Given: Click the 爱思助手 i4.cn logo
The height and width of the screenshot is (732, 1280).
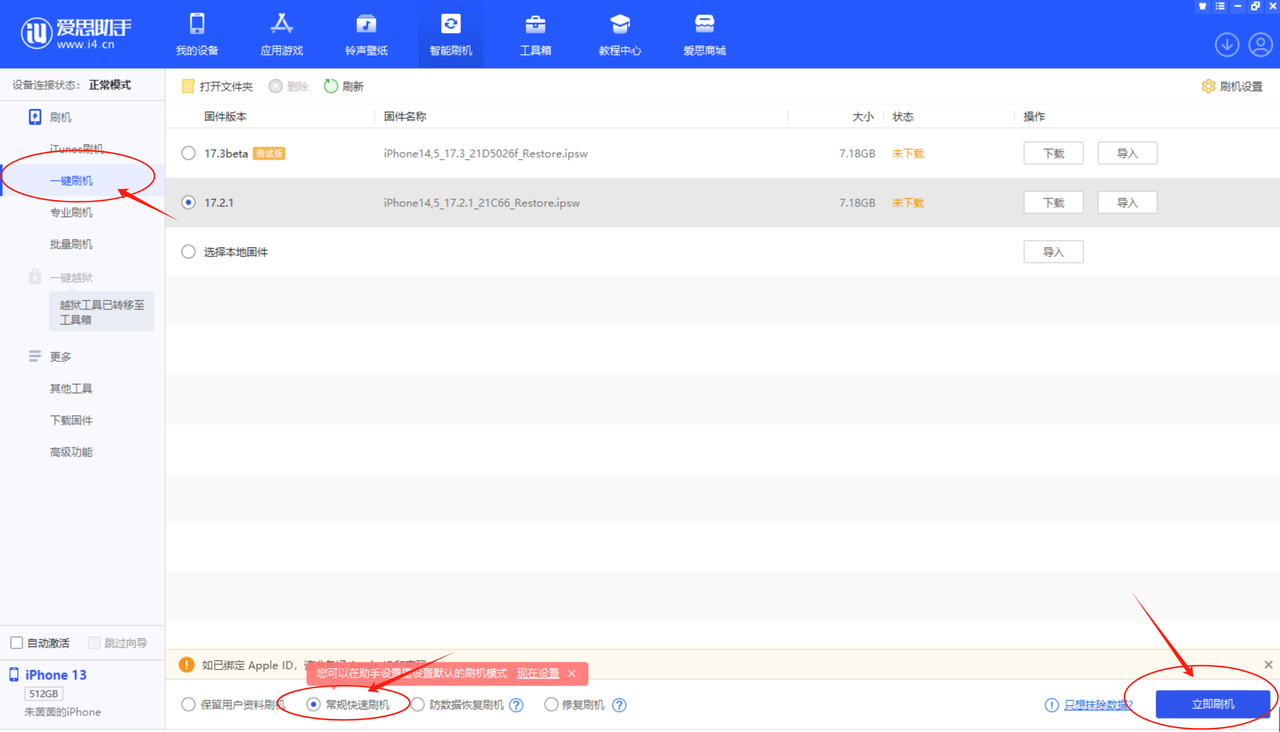Looking at the screenshot, I should 76,33.
